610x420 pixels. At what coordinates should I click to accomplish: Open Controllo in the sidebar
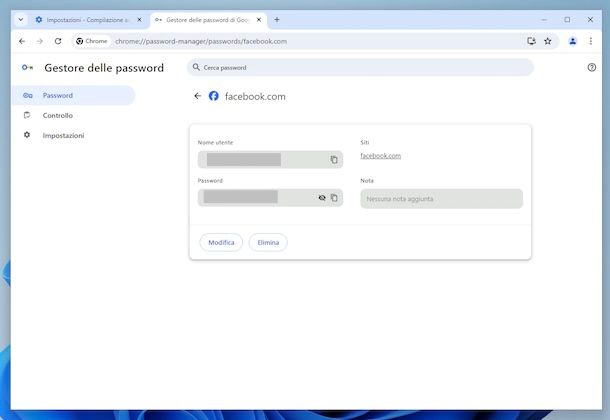click(58, 116)
